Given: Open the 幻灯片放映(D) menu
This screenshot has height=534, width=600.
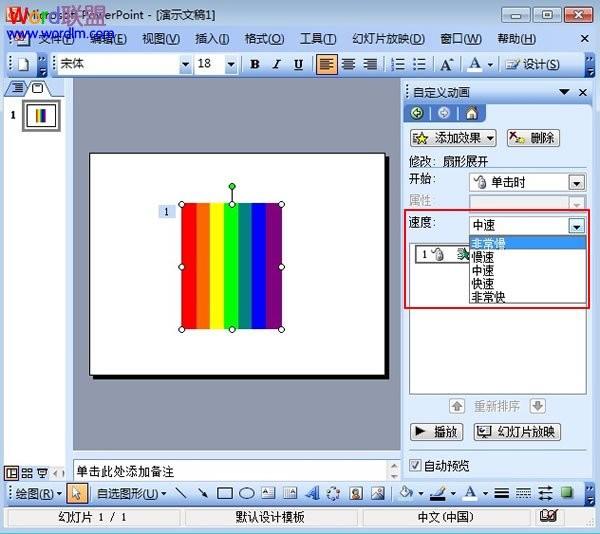Looking at the screenshot, I should (x=388, y=39).
